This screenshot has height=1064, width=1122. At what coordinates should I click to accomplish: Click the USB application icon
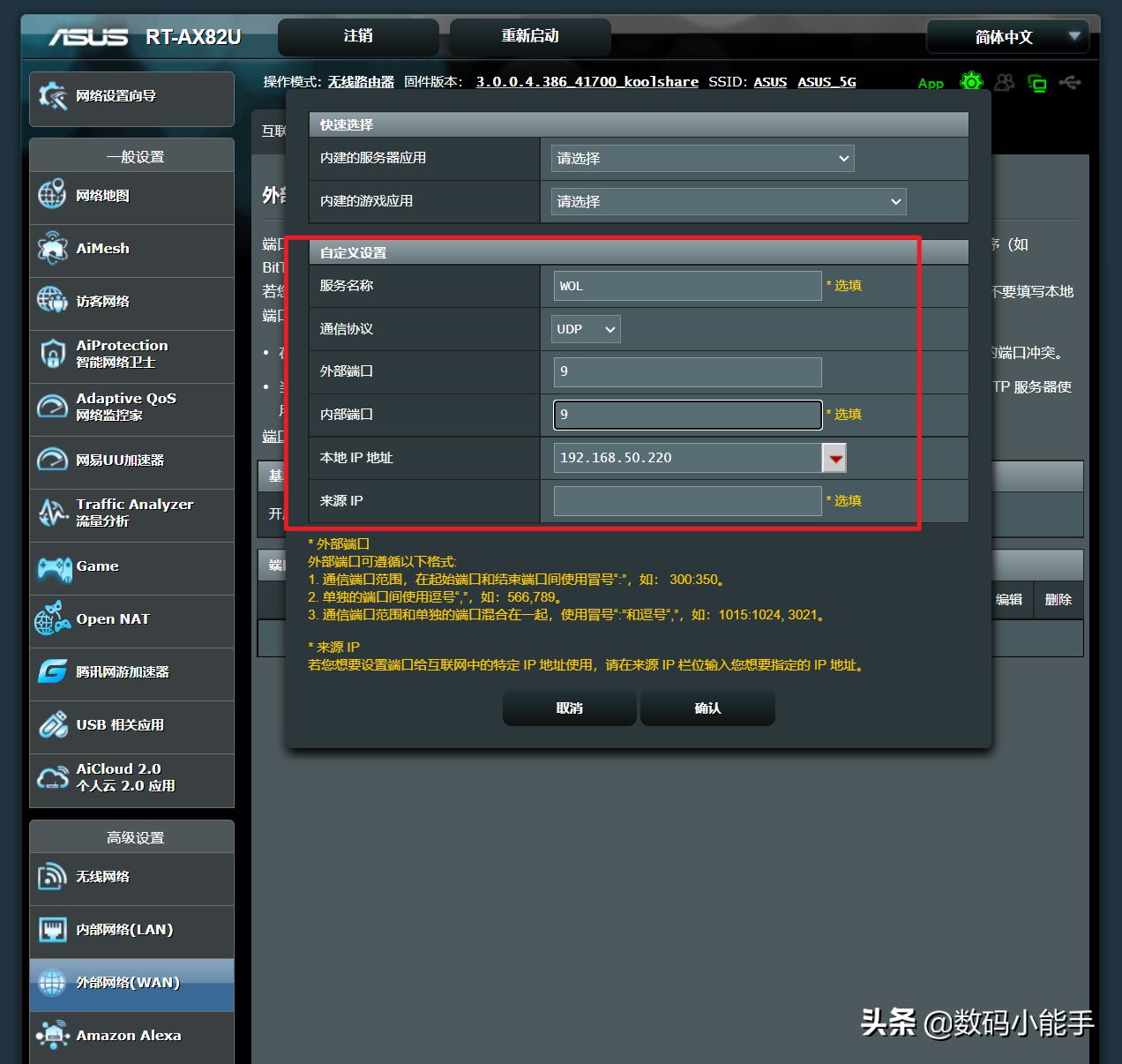pyautogui.click(x=52, y=725)
